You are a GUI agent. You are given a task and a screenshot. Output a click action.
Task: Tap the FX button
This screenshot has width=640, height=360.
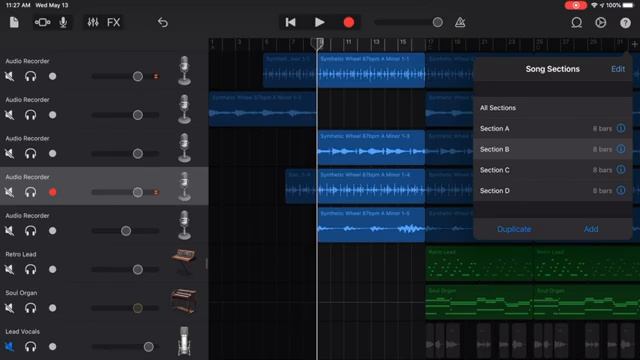click(113, 22)
